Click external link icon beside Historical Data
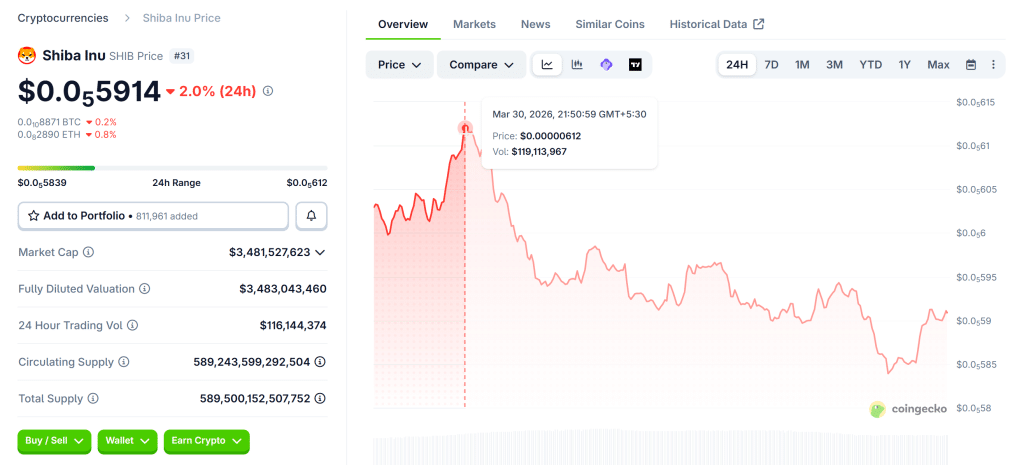 758,24
